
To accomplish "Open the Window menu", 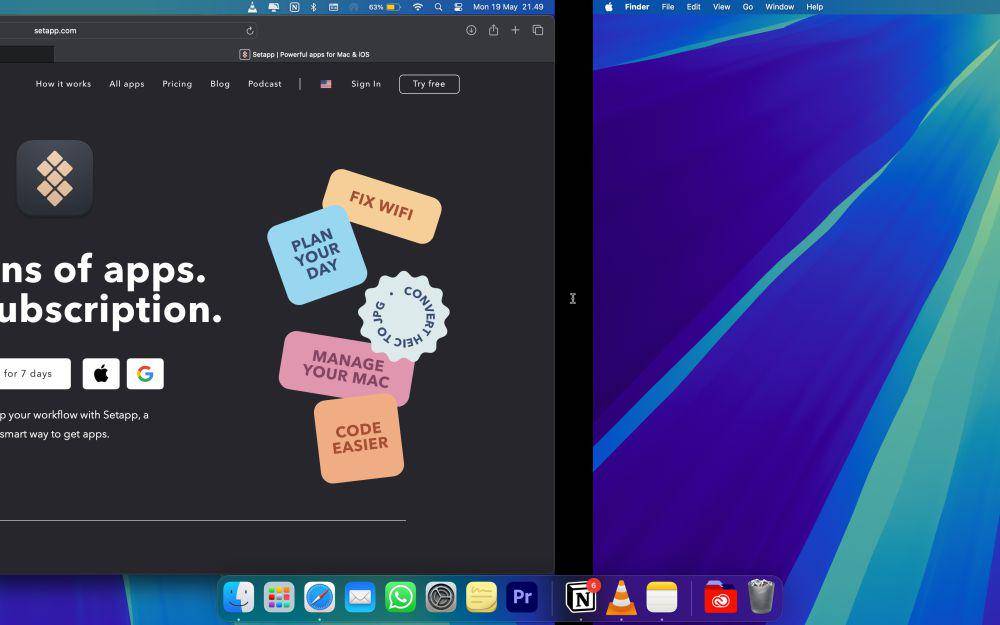I will click(x=780, y=7).
